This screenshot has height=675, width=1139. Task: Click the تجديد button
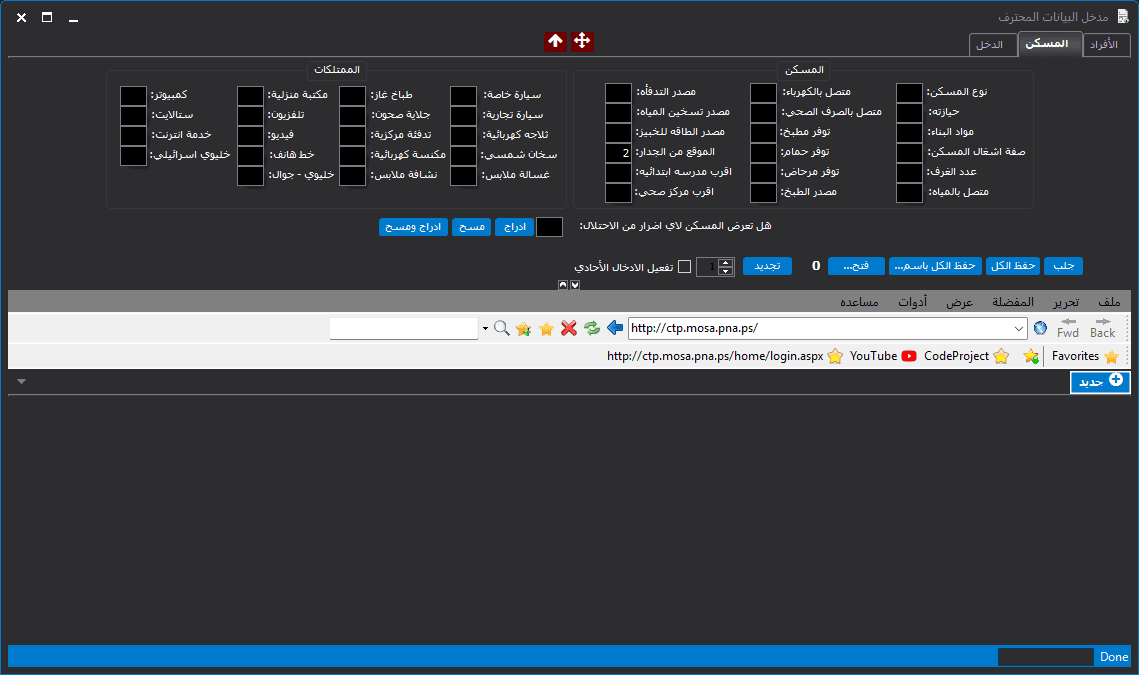(767, 266)
